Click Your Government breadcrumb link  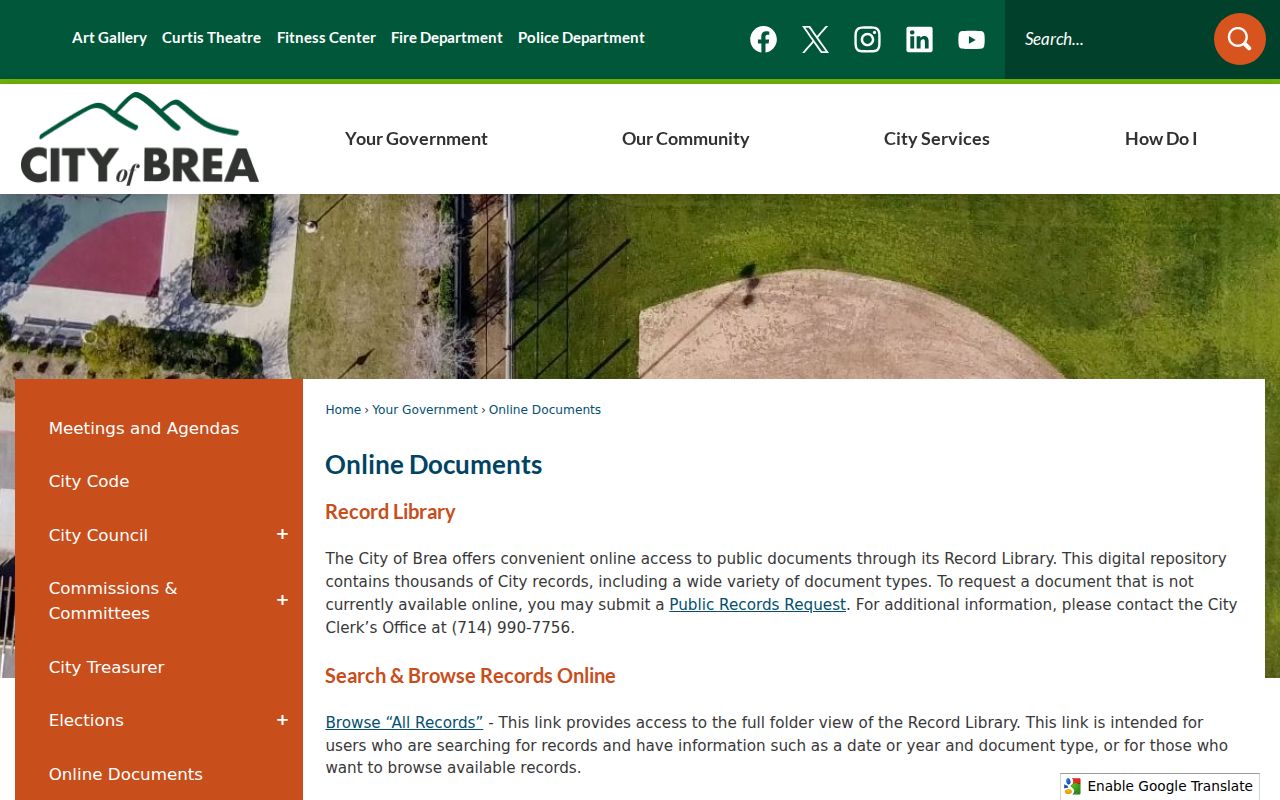coord(425,409)
